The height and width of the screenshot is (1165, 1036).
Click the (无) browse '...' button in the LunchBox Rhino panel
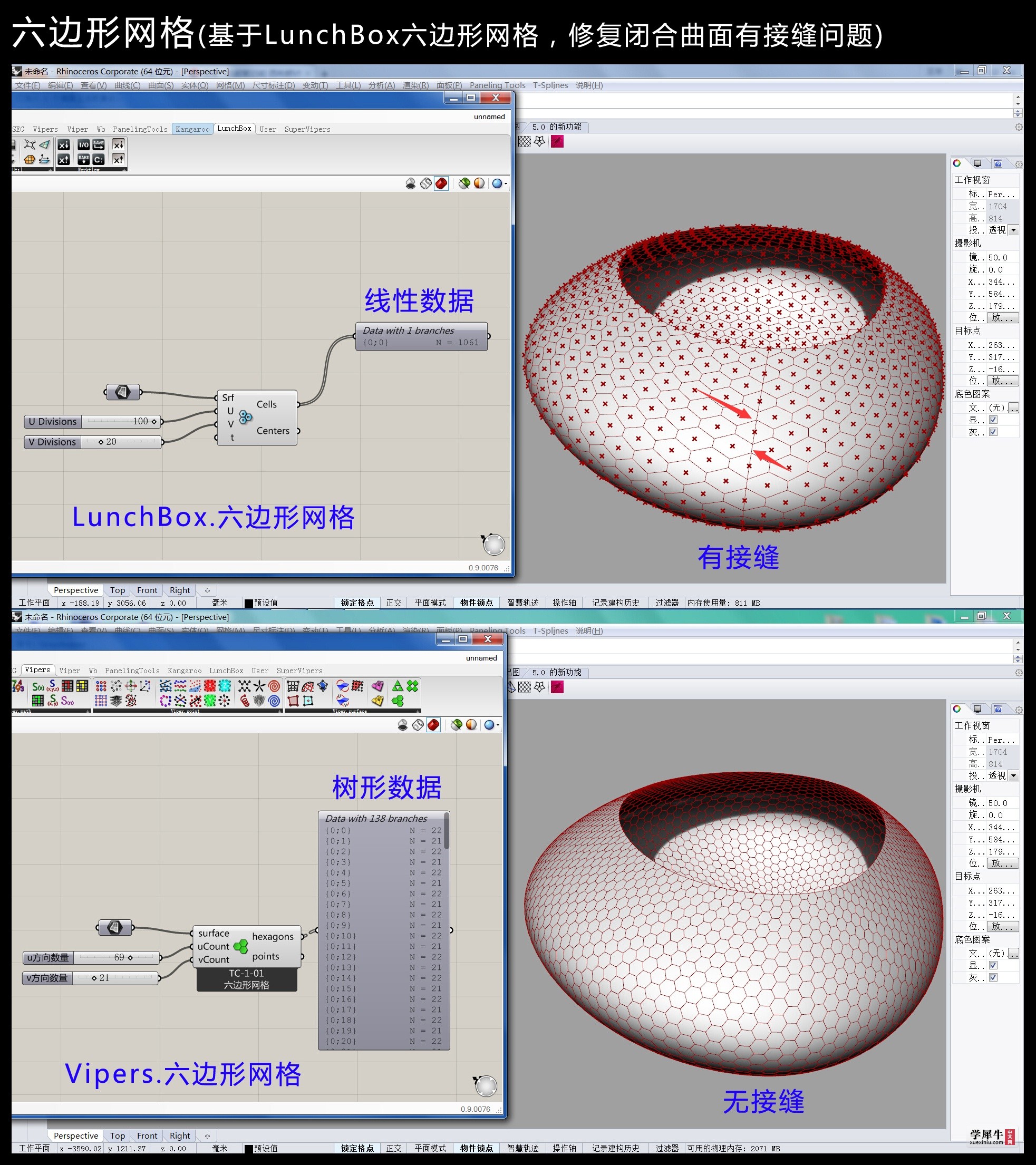[1013, 408]
